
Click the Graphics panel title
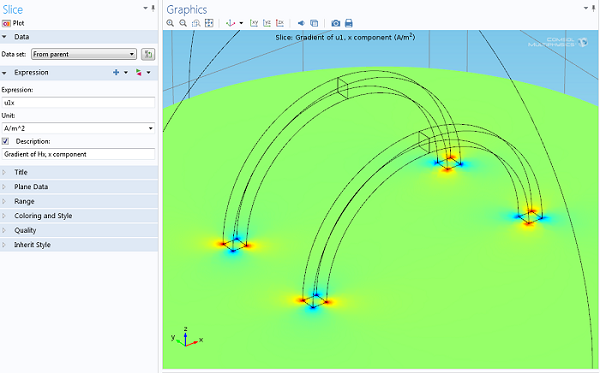[187, 10]
